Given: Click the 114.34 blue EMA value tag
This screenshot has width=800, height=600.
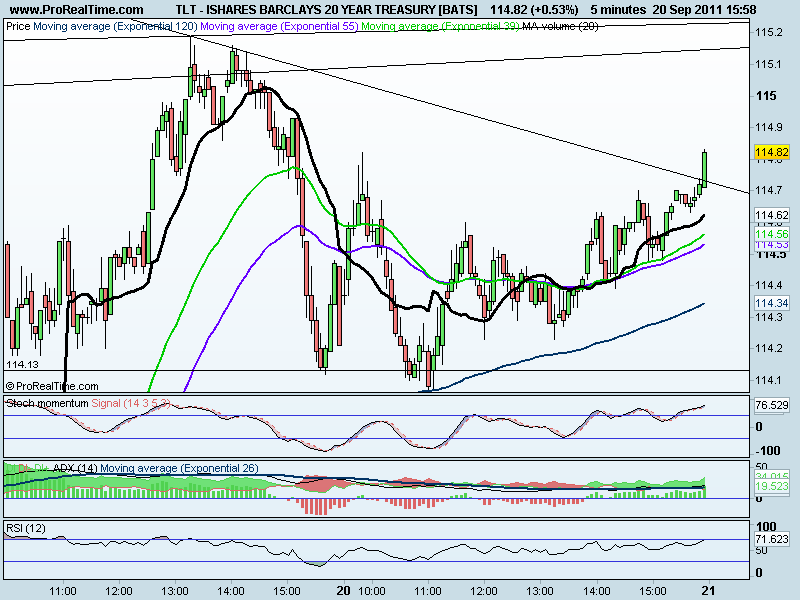Looking at the screenshot, I should [771, 303].
